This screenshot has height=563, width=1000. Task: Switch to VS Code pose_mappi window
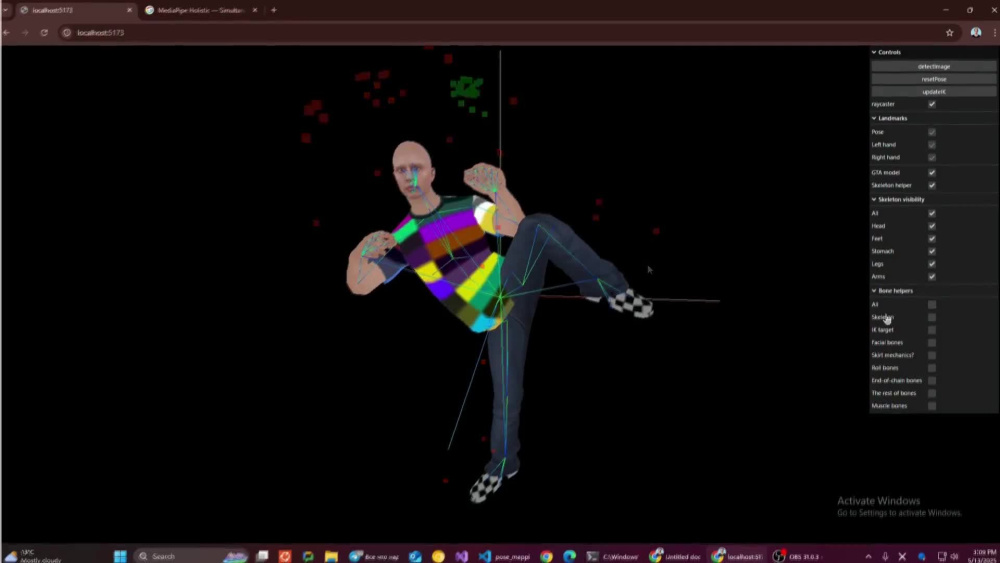tap(504, 556)
